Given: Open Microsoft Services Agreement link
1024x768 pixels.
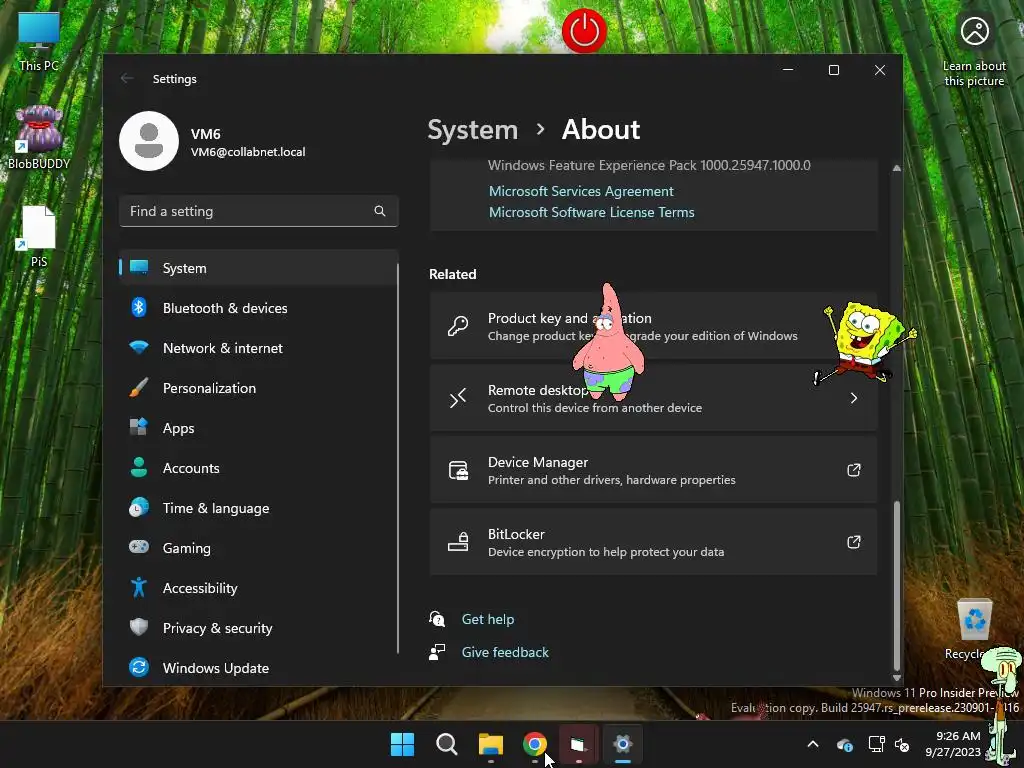Looking at the screenshot, I should tap(581, 191).
